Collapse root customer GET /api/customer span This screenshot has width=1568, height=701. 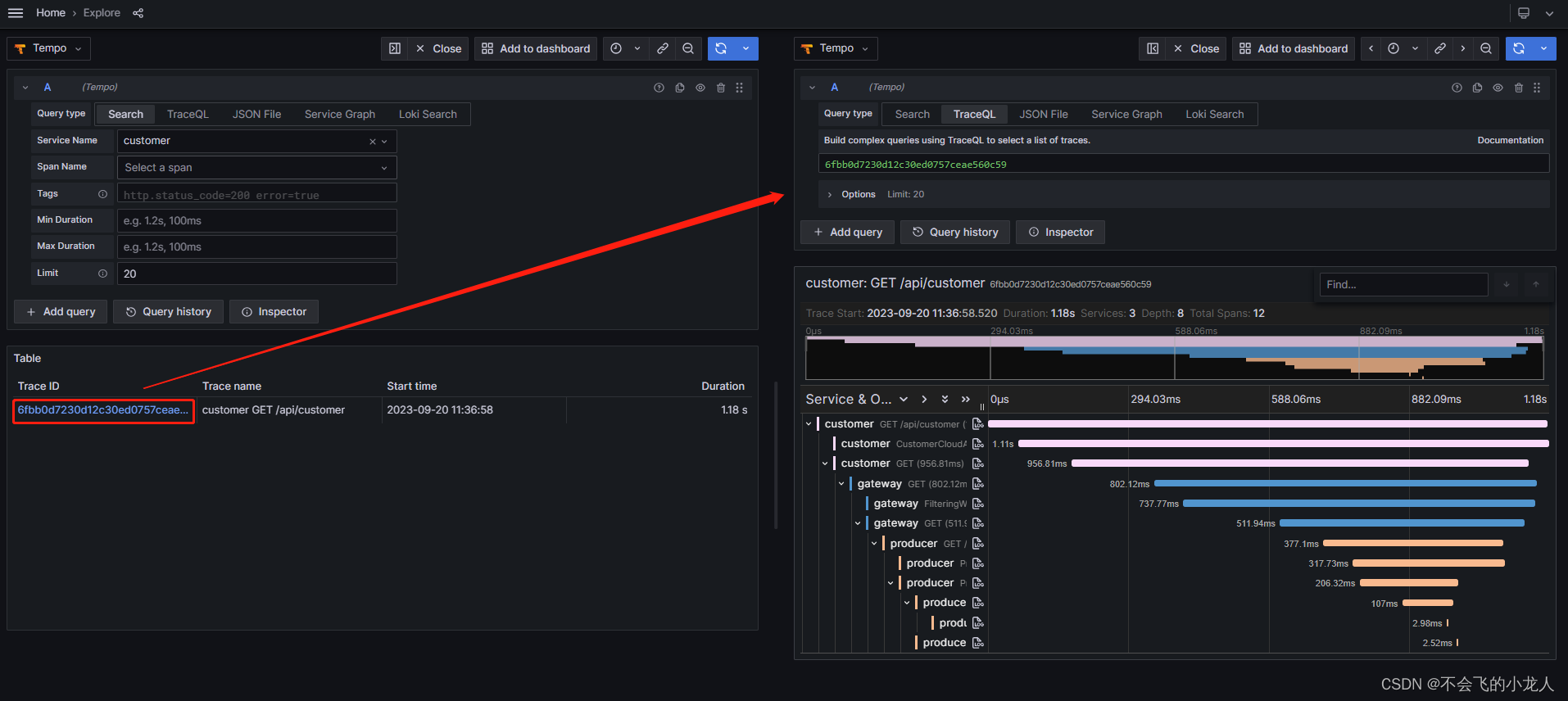pos(809,424)
